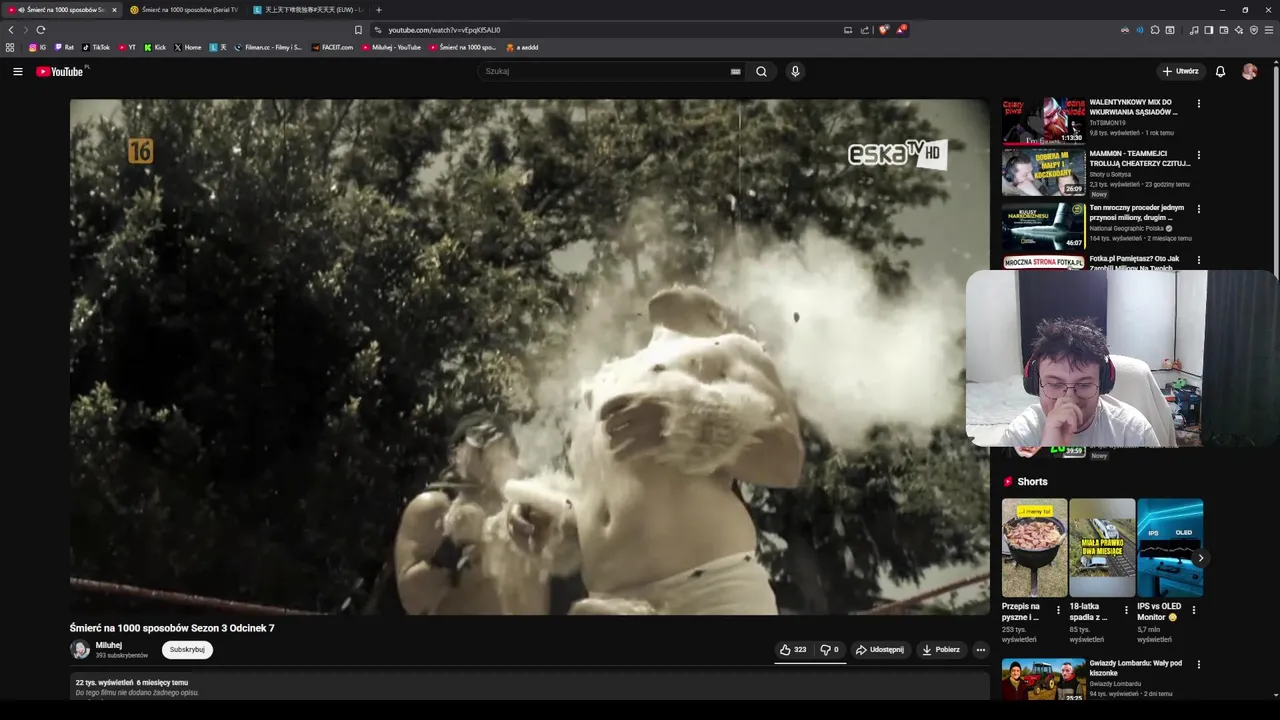Open the IPS vs OLED Monitor short thumbnail
The height and width of the screenshot is (720, 1280).
[1170, 548]
